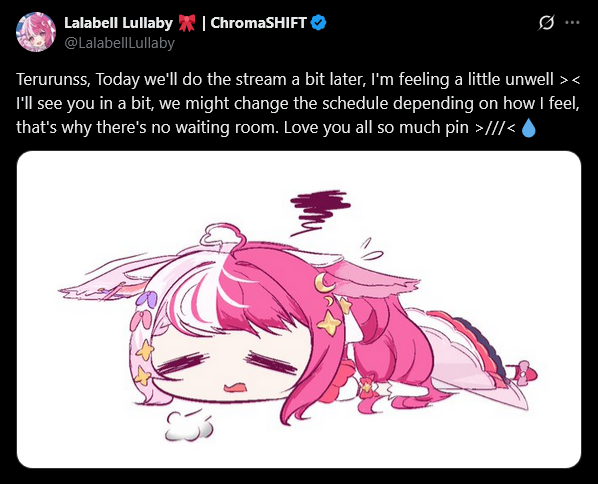Click the ChromaSHIFT text in the name

click(258, 23)
